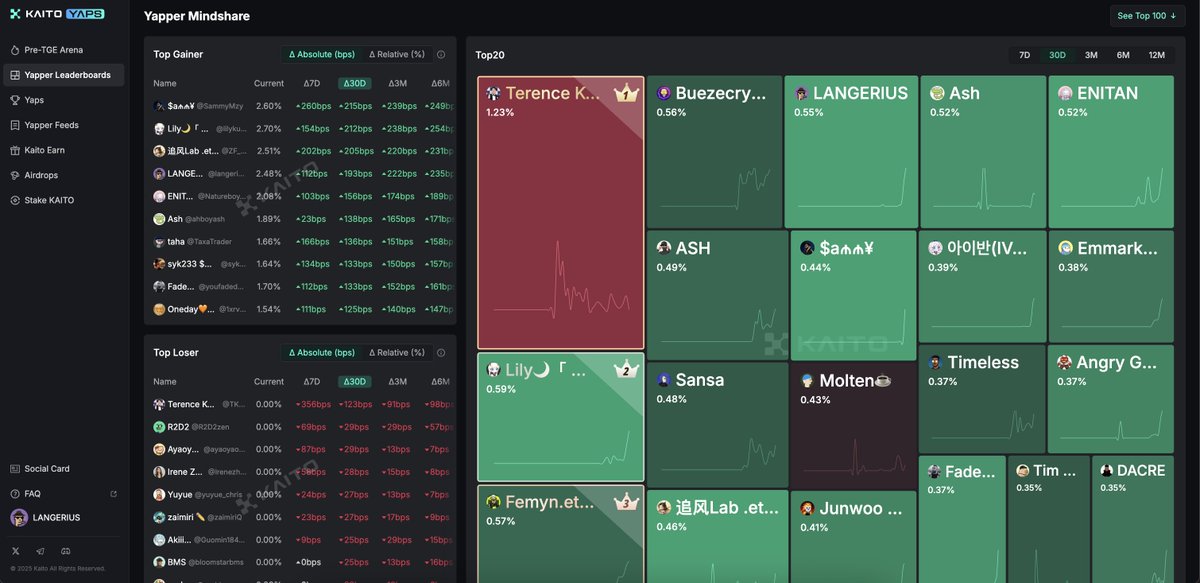The width and height of the screenshot is (1200, 583).
Task: Open the Discord social icon
Action: point(66,551)
